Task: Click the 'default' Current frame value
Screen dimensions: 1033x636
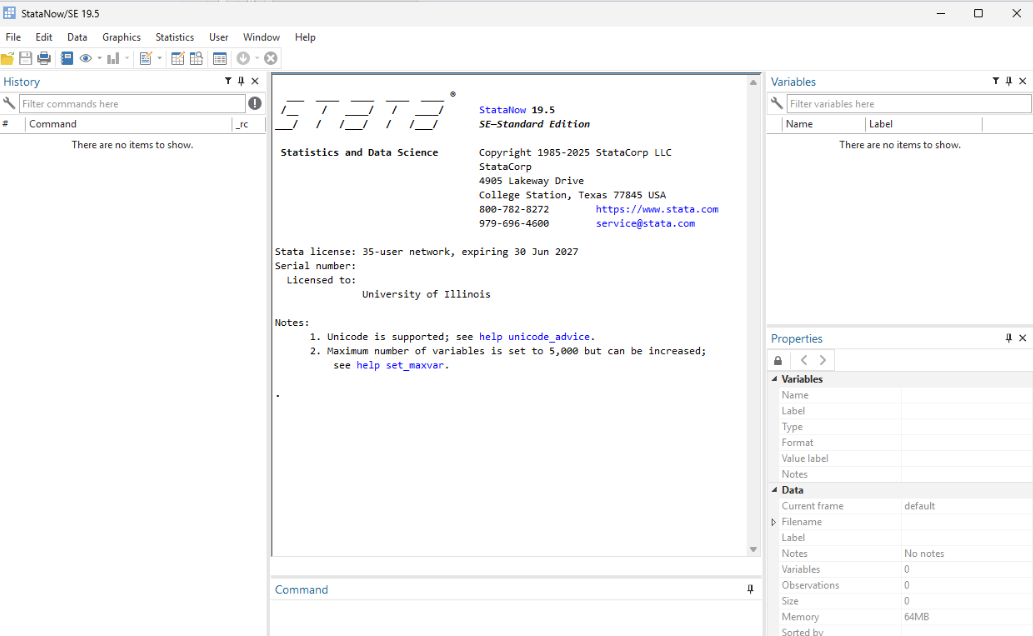Action: click(919, 506)
